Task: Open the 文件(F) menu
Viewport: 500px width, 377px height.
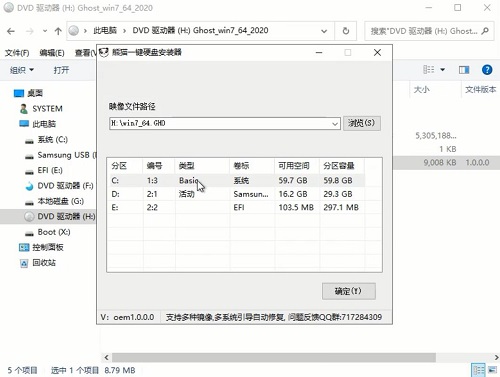Action: (17, 53)
